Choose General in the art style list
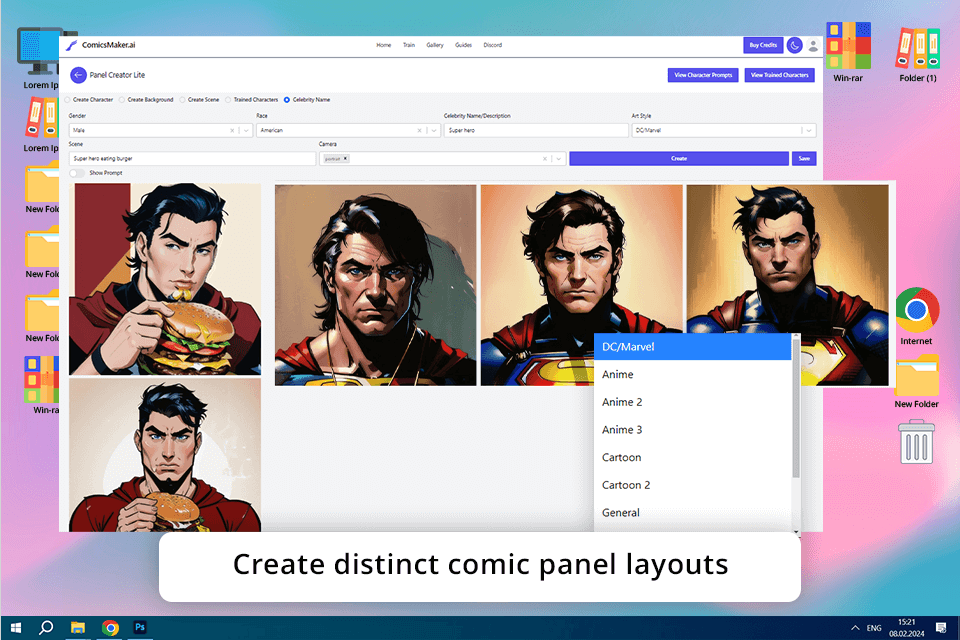This screenshot has width=960, height=640. [x=692, y=513]
